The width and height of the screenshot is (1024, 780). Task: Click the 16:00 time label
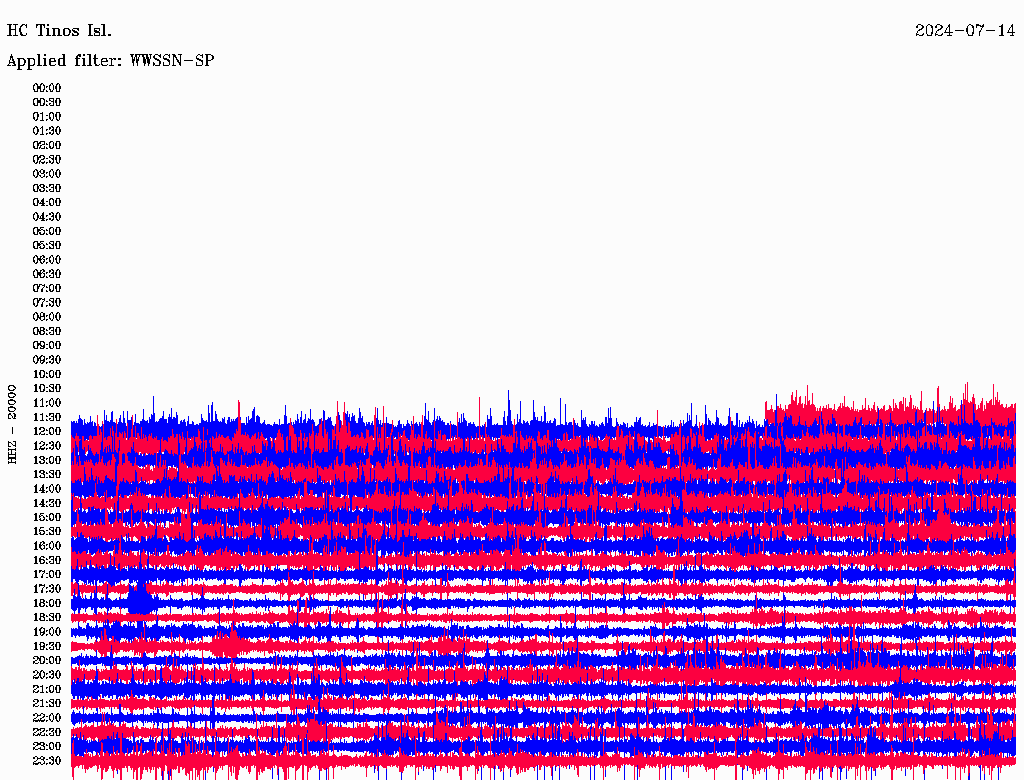click(x=47, y=546)
